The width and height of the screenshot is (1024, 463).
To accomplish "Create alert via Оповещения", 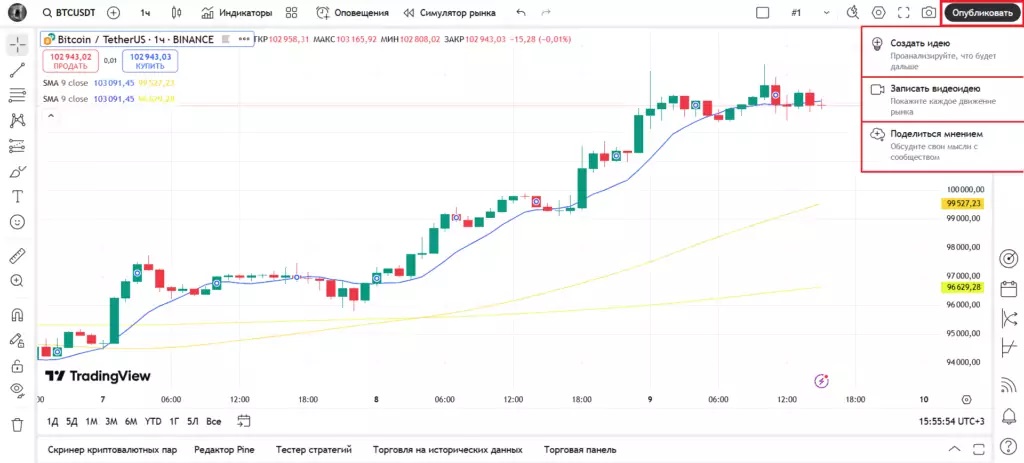I will pyautogui.click(x=352, y=12).
